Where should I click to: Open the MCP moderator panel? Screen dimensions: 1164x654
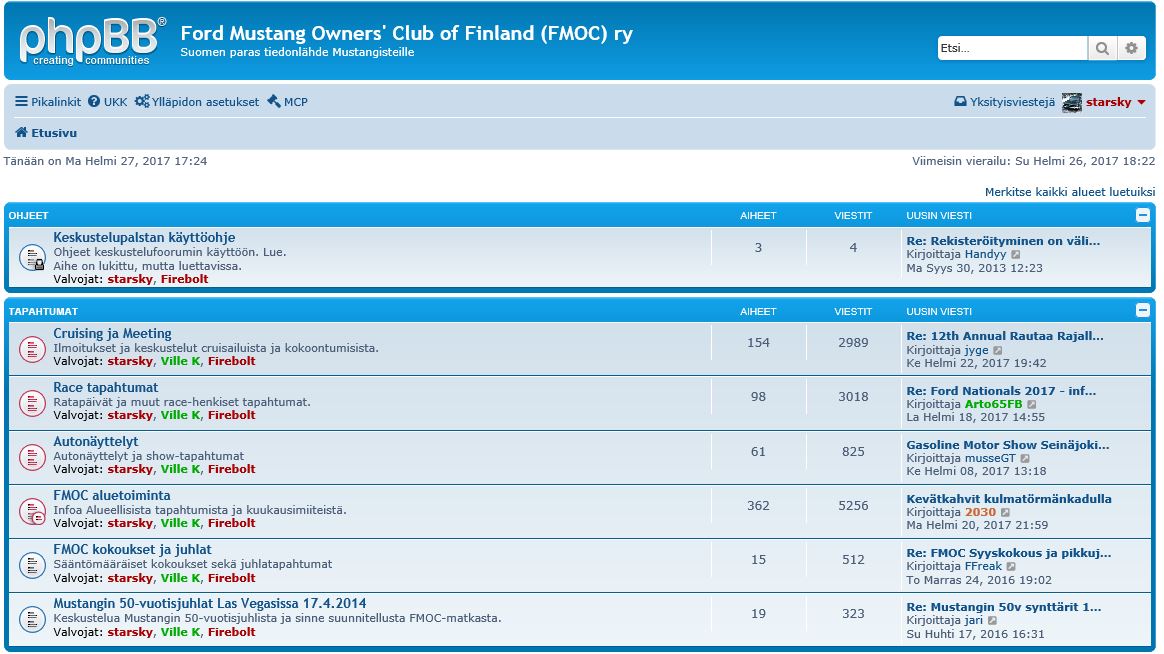tap(288, 102)
